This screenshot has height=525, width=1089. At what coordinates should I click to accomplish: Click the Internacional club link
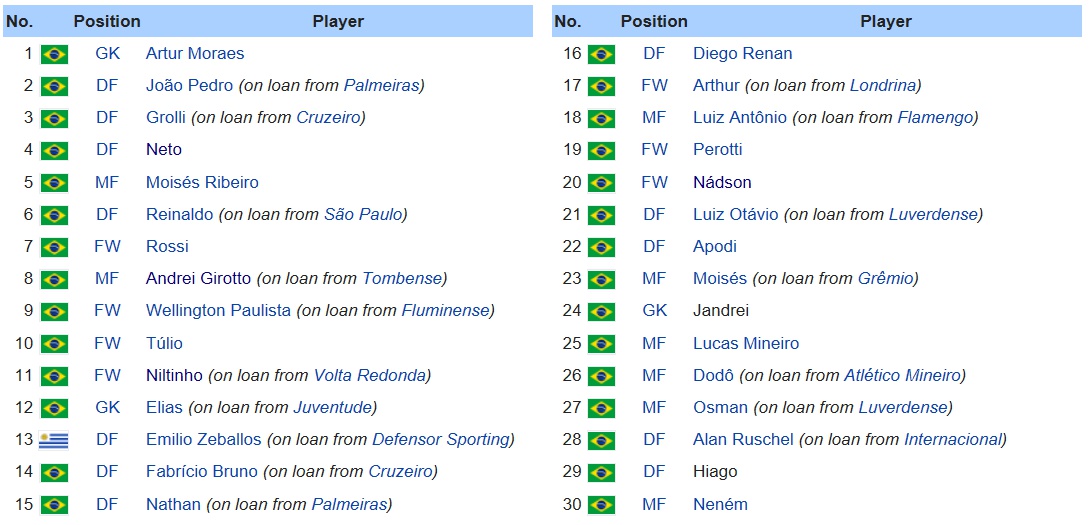coord(953,440)
